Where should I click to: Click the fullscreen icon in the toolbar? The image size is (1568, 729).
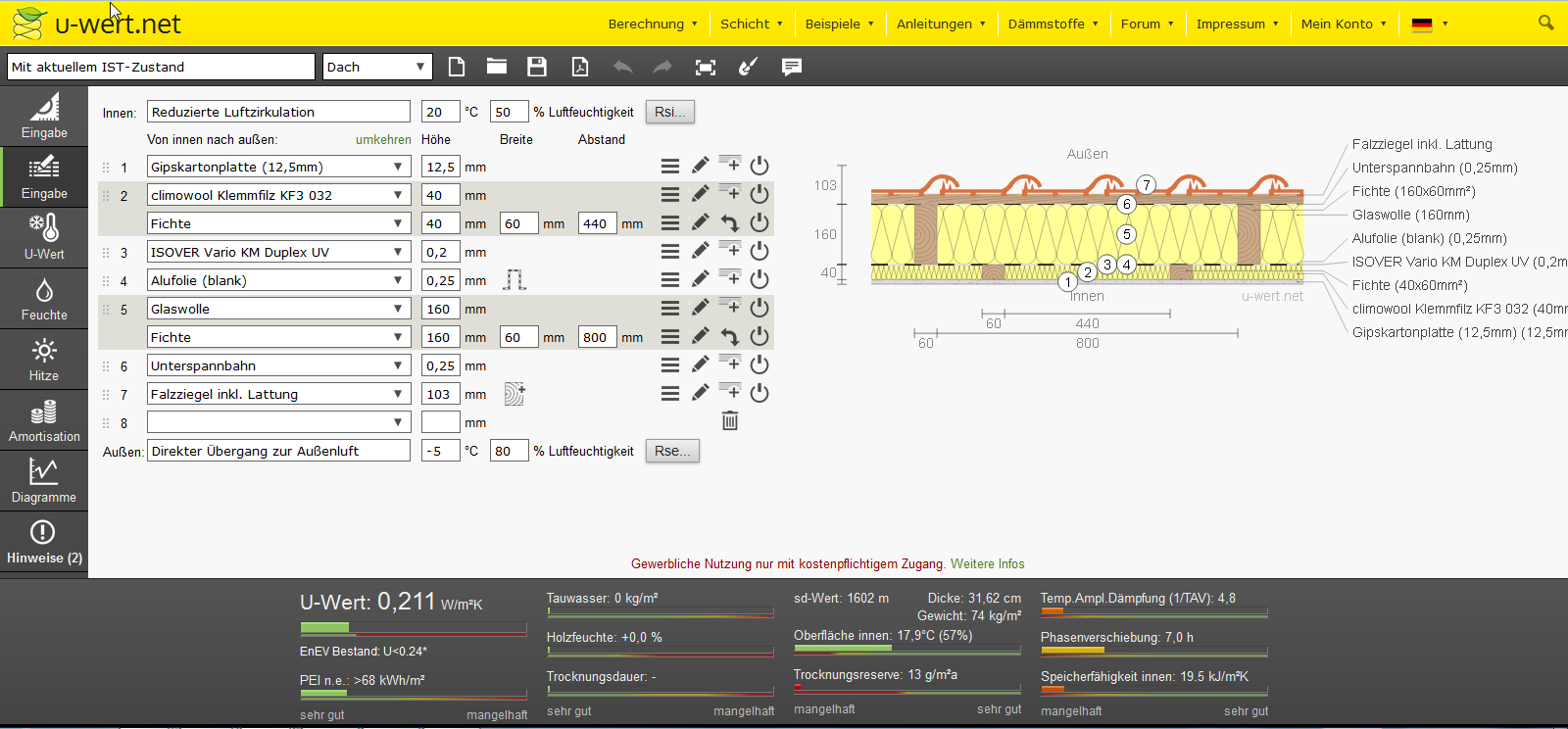706,67
